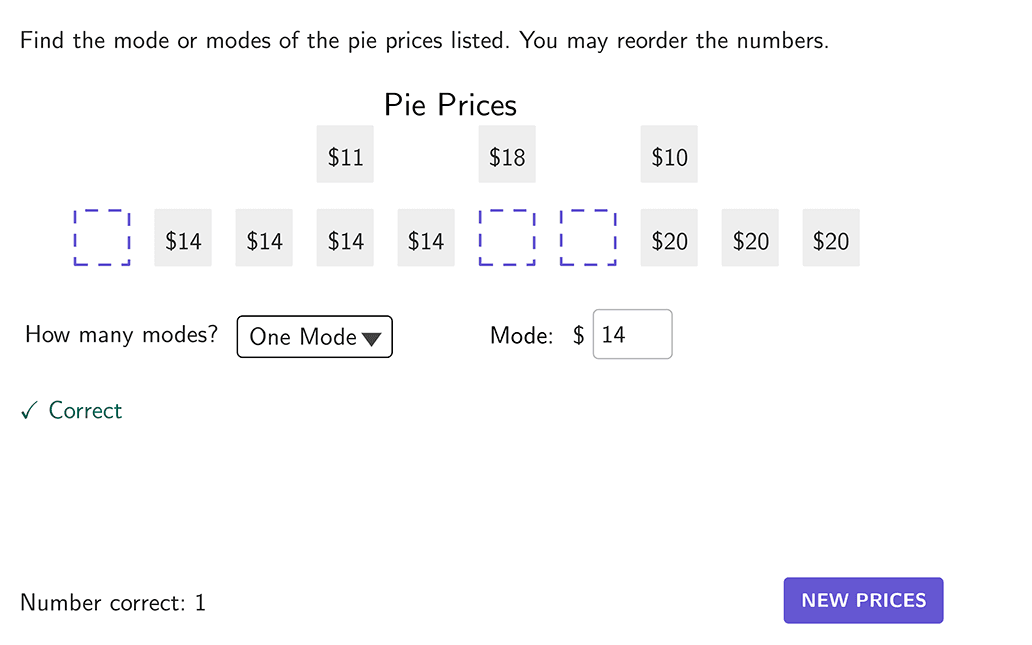Select the last $20 price tile

point(830,237)
